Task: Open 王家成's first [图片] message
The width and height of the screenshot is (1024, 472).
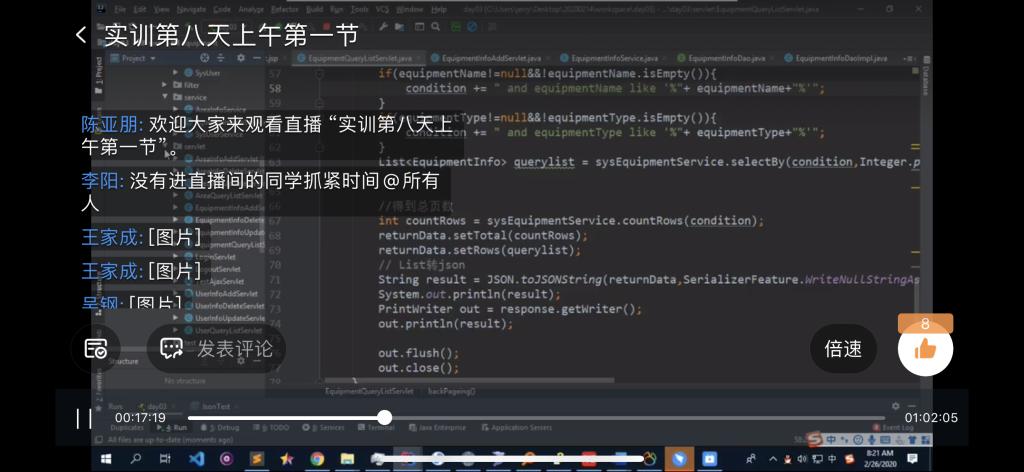Action: (174, 238)
